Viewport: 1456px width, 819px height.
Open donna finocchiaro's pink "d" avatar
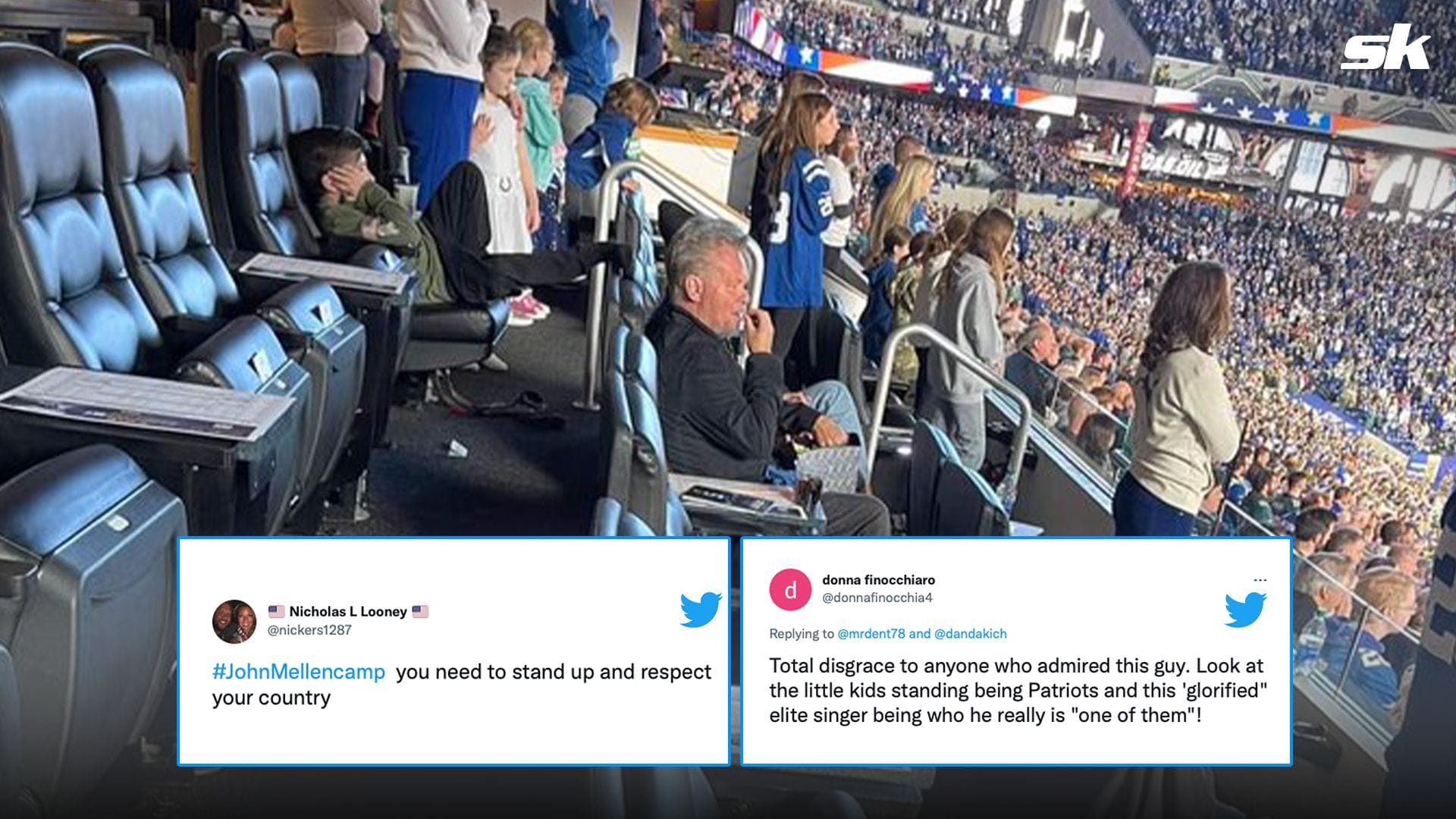790,589
